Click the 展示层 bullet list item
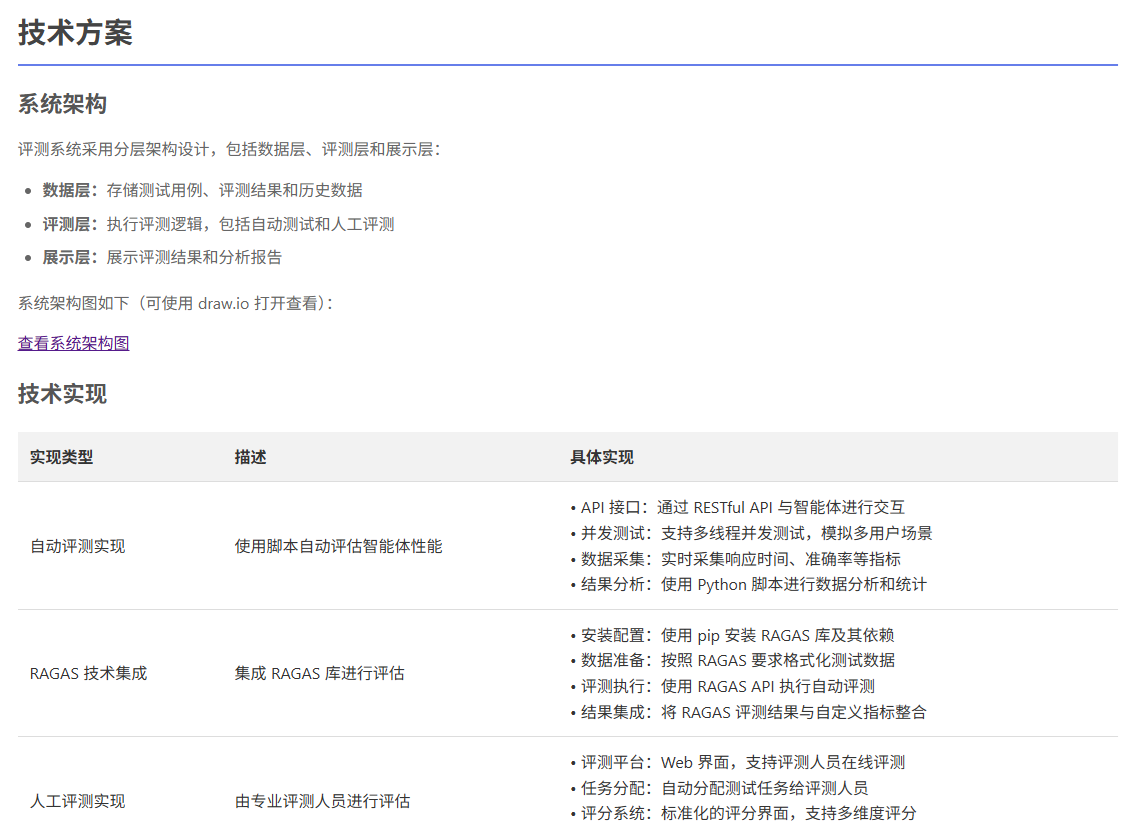Viewport: 1137px width, 831px height. coord(162,257)
